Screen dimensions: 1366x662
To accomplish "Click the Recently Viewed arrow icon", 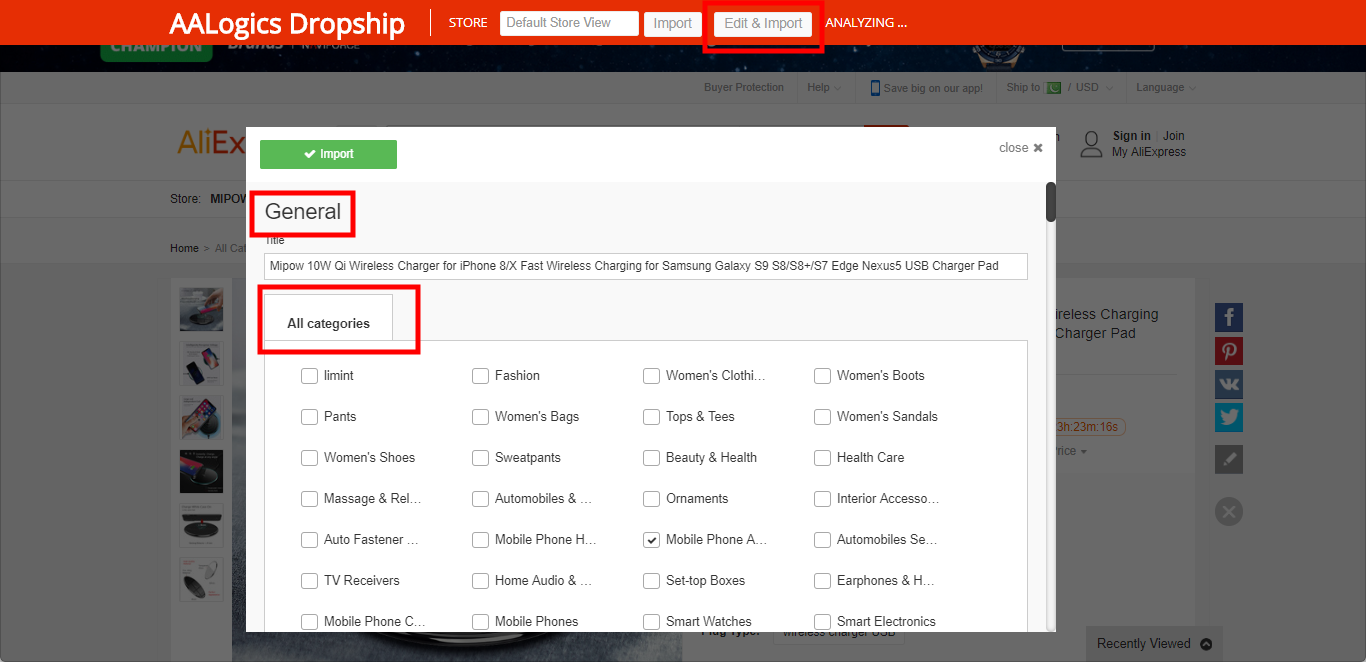I will pos(1206,644).
